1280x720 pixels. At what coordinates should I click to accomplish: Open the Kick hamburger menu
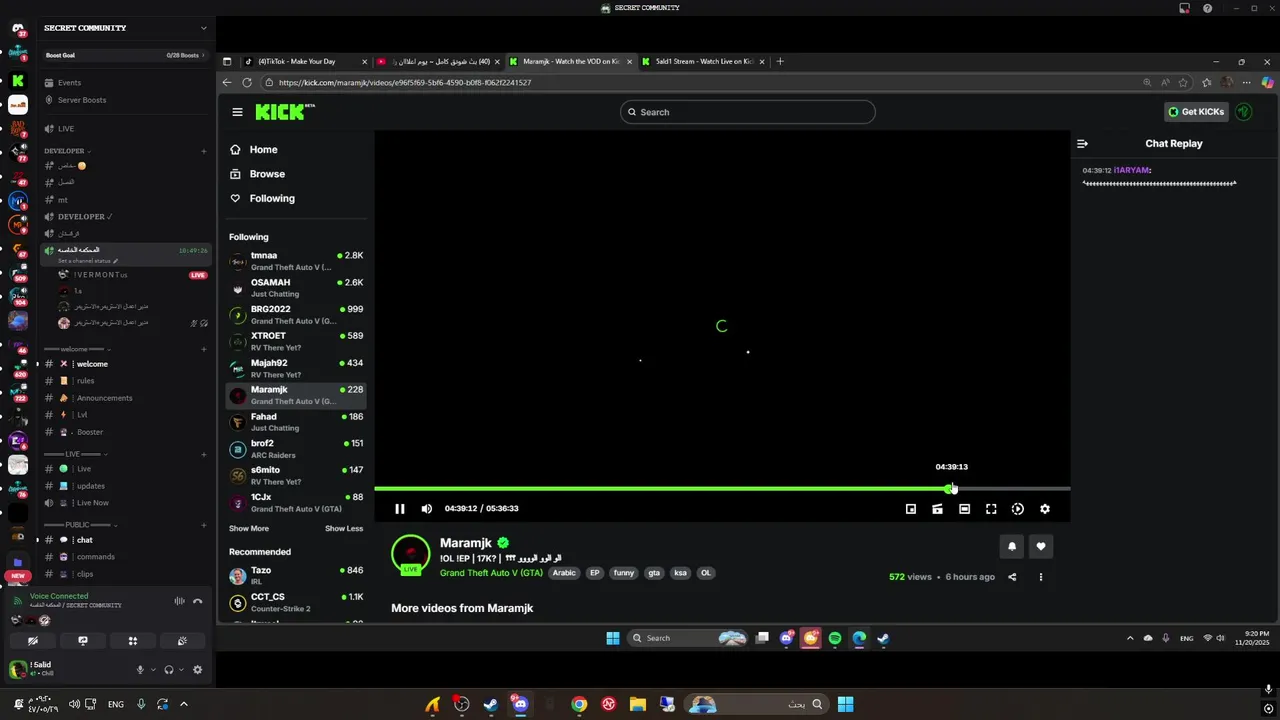pyautogui.click(x=237, y=112)
